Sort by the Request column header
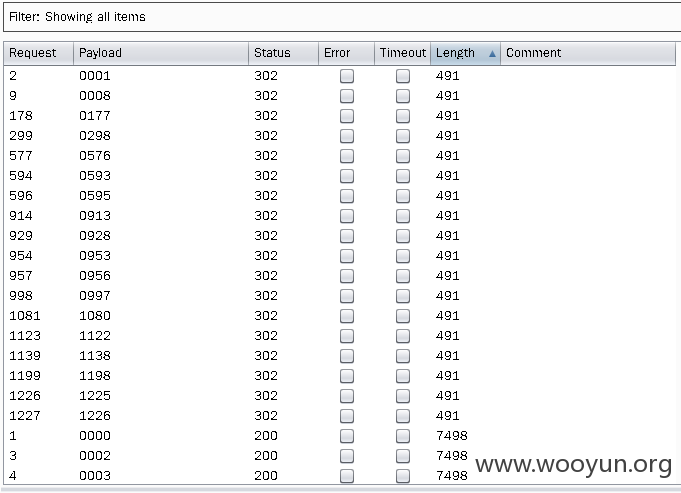Screen dimensions: 681x493 39,53
